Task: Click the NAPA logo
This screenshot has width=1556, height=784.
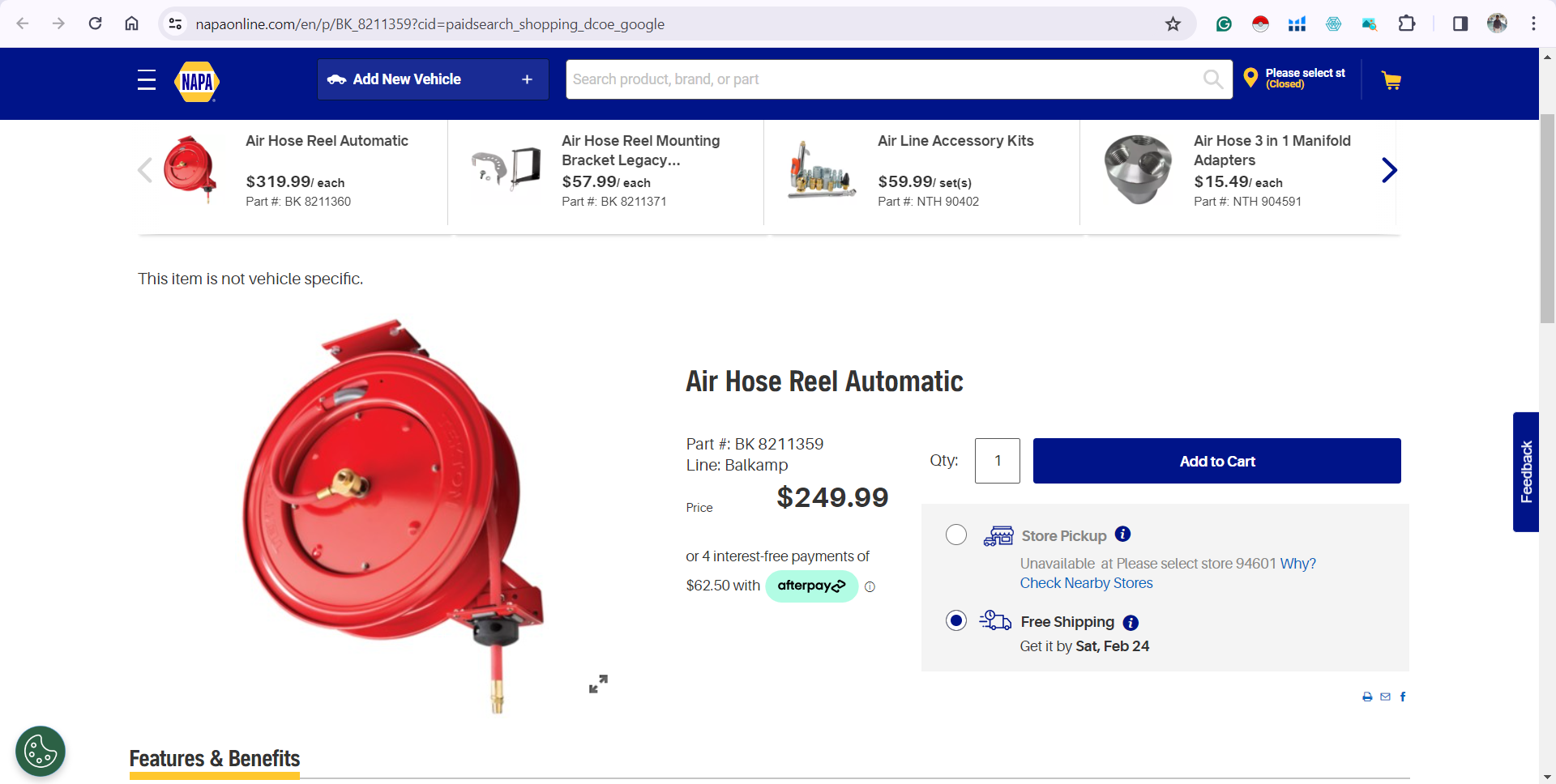Action: (x=197, y=81)
